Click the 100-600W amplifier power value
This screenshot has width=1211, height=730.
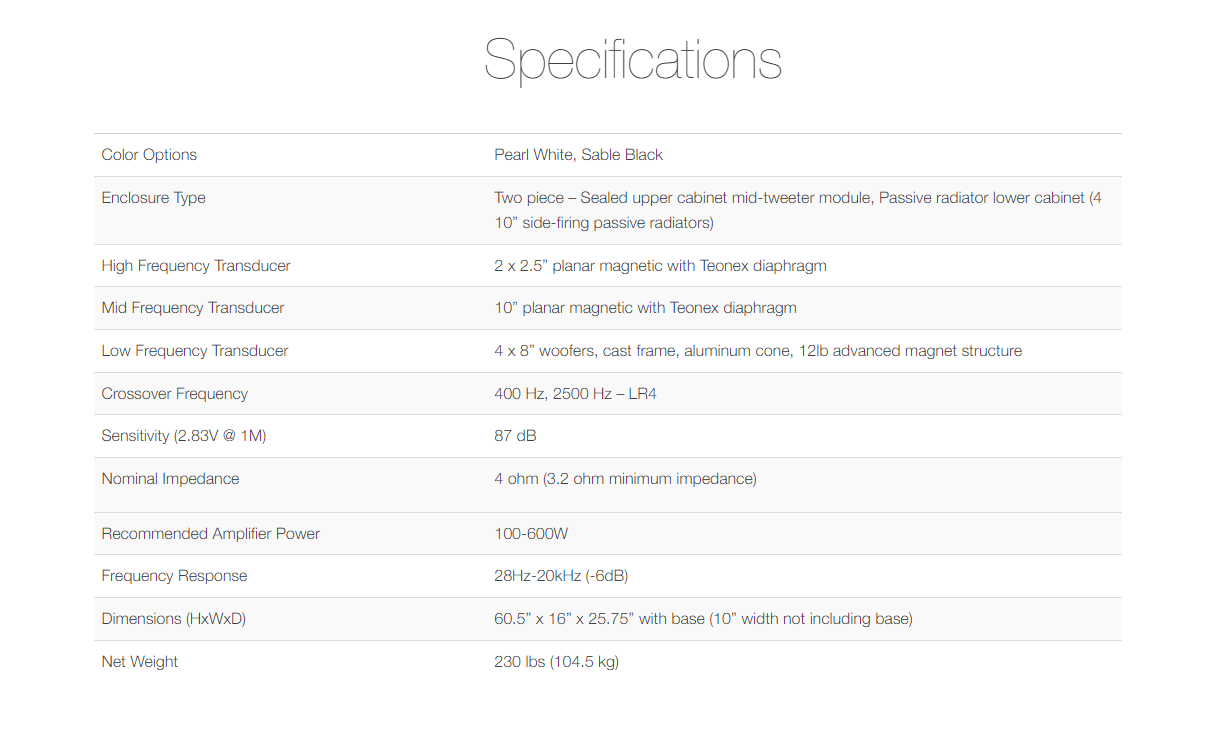[531, 534]
